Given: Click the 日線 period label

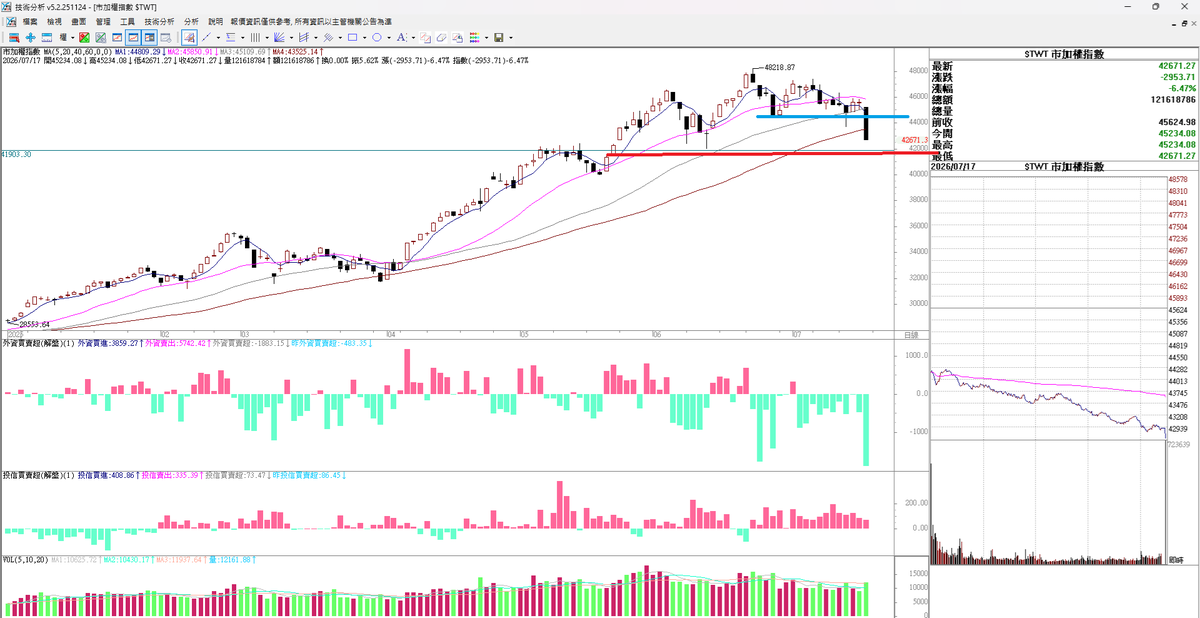Looking at the screenshot, I should [x=911, y=334].
